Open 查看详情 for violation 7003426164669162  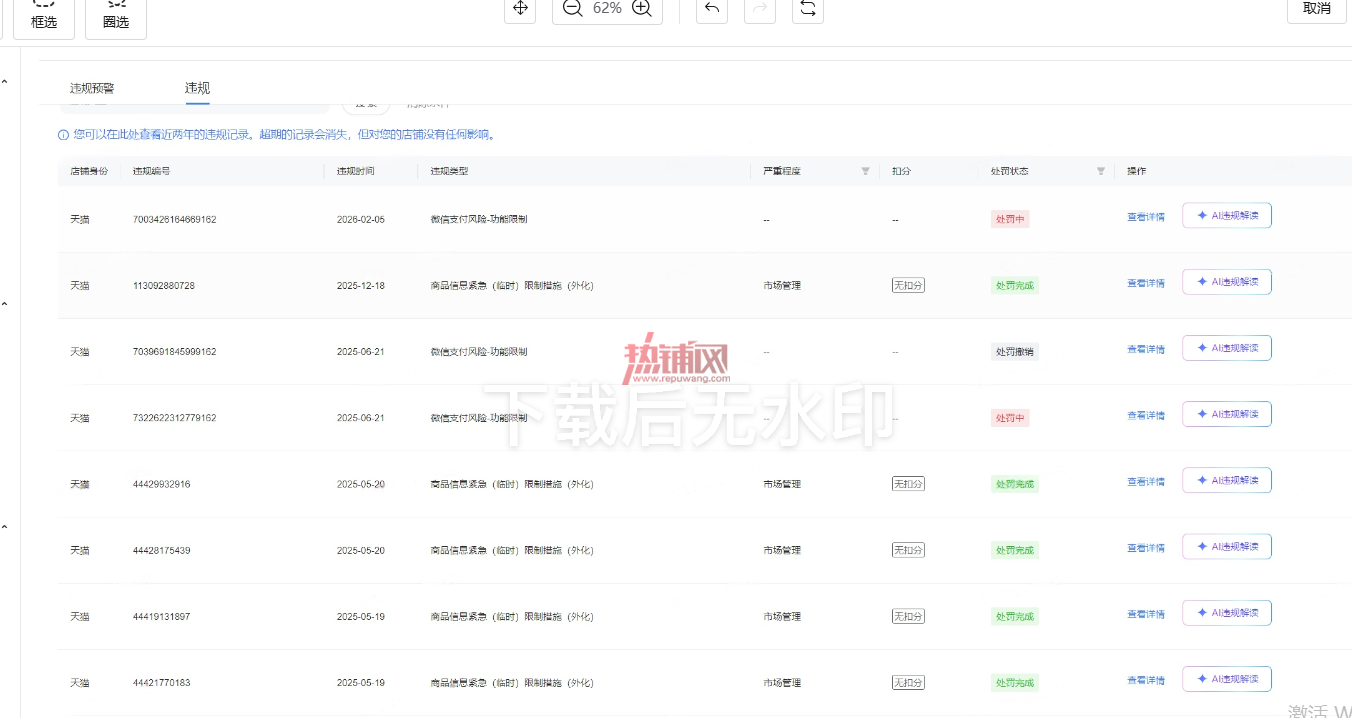[x=1146, y=217]
